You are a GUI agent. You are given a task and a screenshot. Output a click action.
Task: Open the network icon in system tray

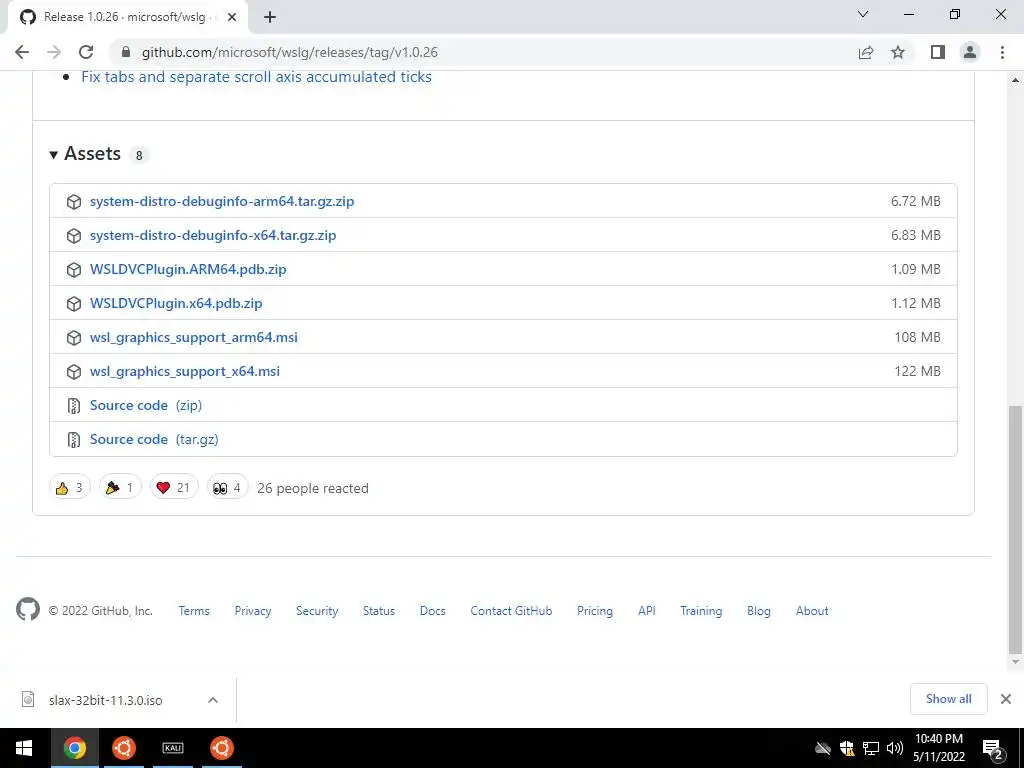pos(871,748)
